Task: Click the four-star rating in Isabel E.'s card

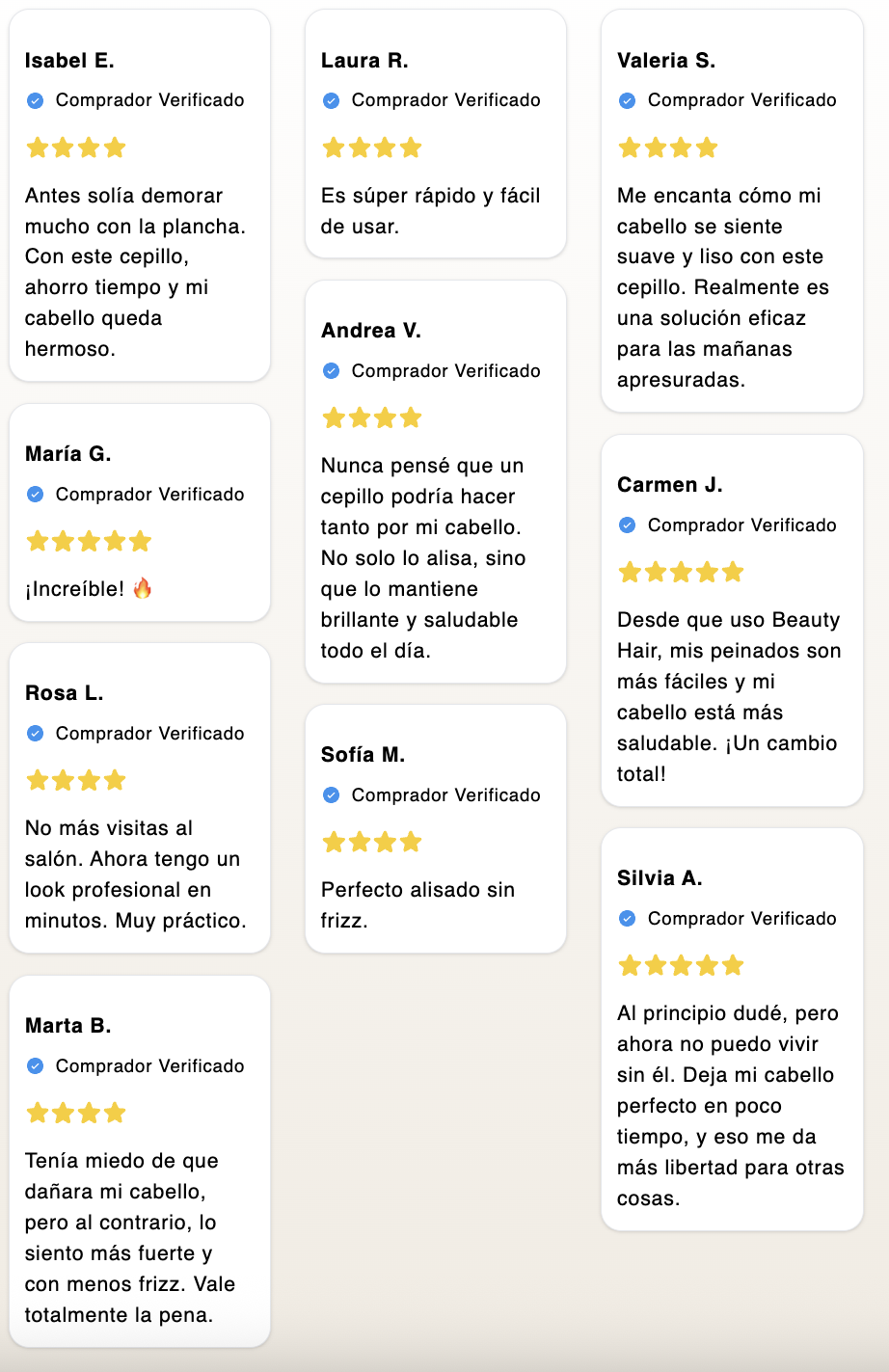Action: pyautogui.click(x=76, y=148)
